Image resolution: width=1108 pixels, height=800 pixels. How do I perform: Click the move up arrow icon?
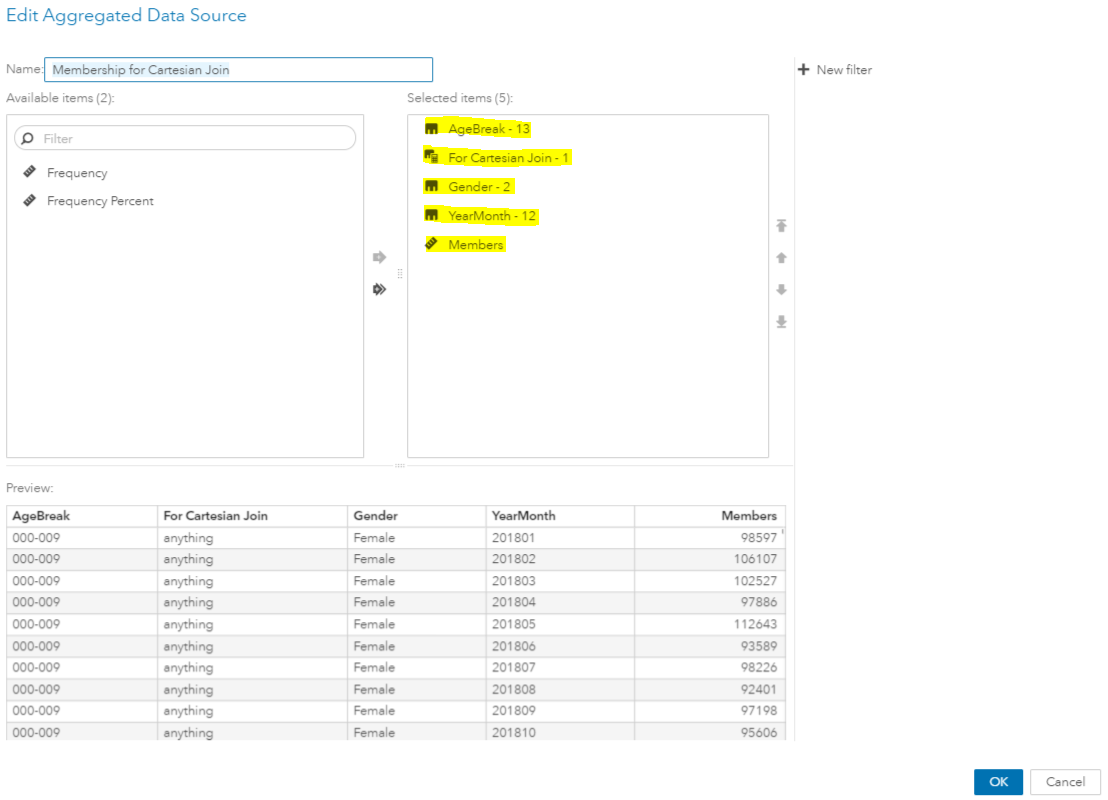tap(780, 257)
